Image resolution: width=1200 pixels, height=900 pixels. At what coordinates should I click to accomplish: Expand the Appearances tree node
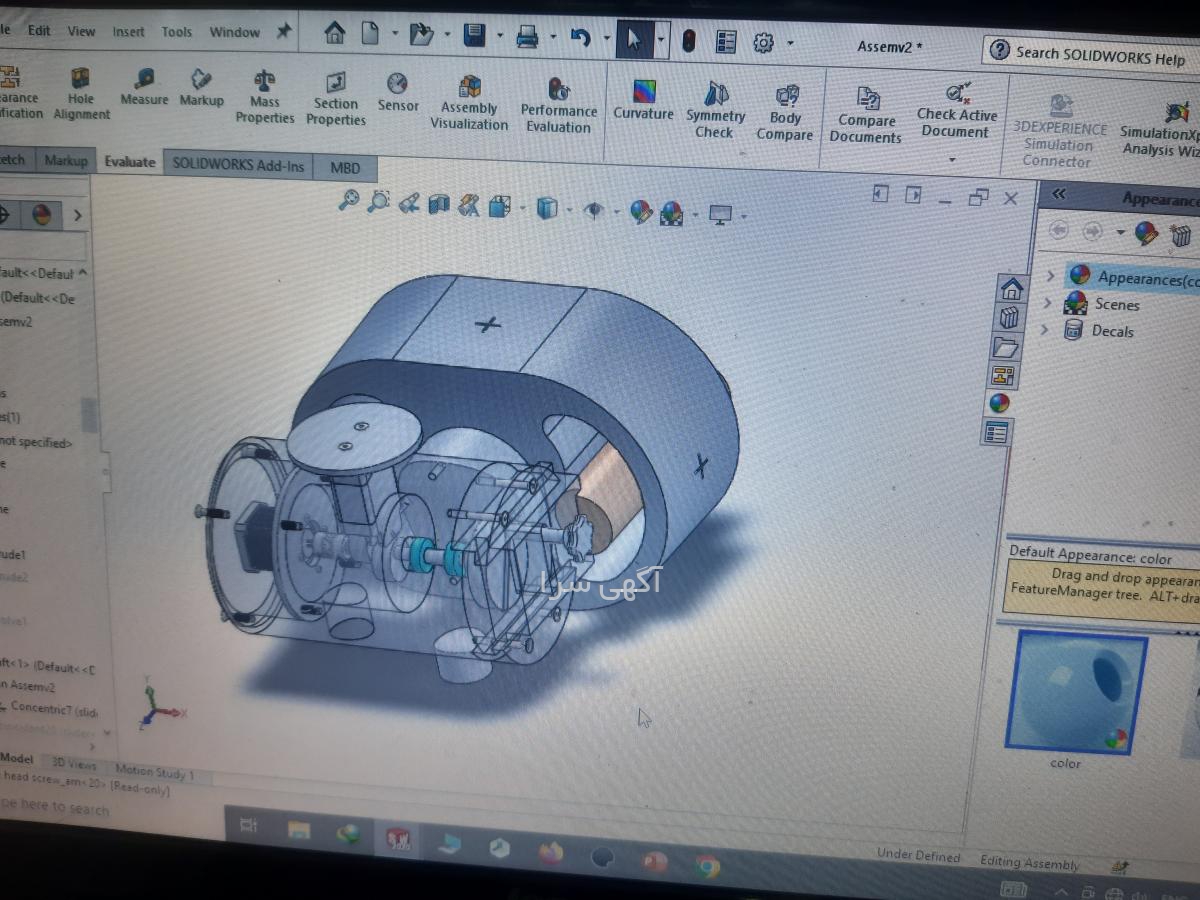1049,275
